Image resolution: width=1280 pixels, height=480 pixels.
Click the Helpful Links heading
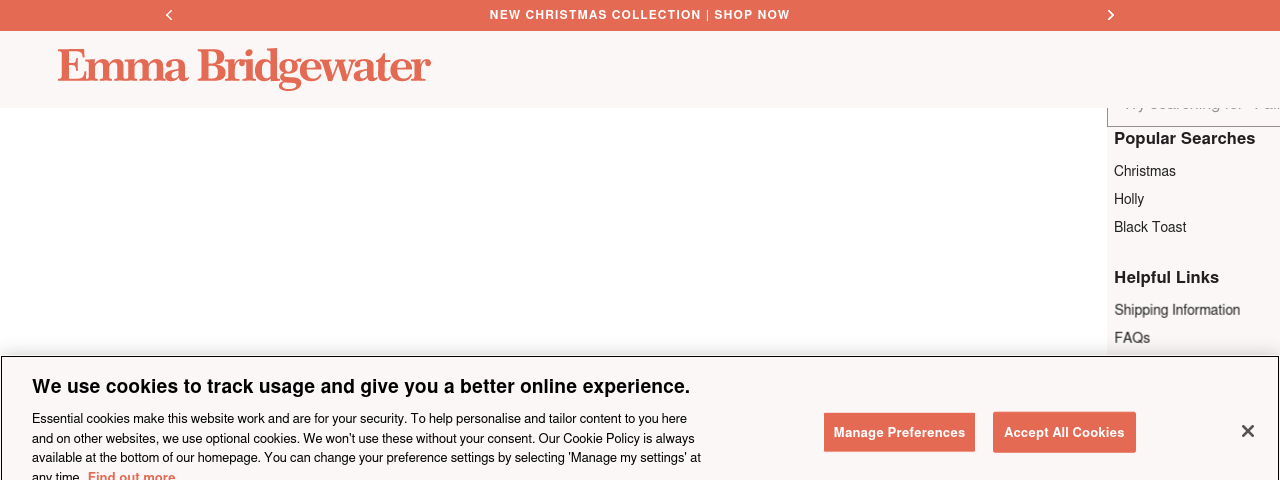tap(1166, 277)
